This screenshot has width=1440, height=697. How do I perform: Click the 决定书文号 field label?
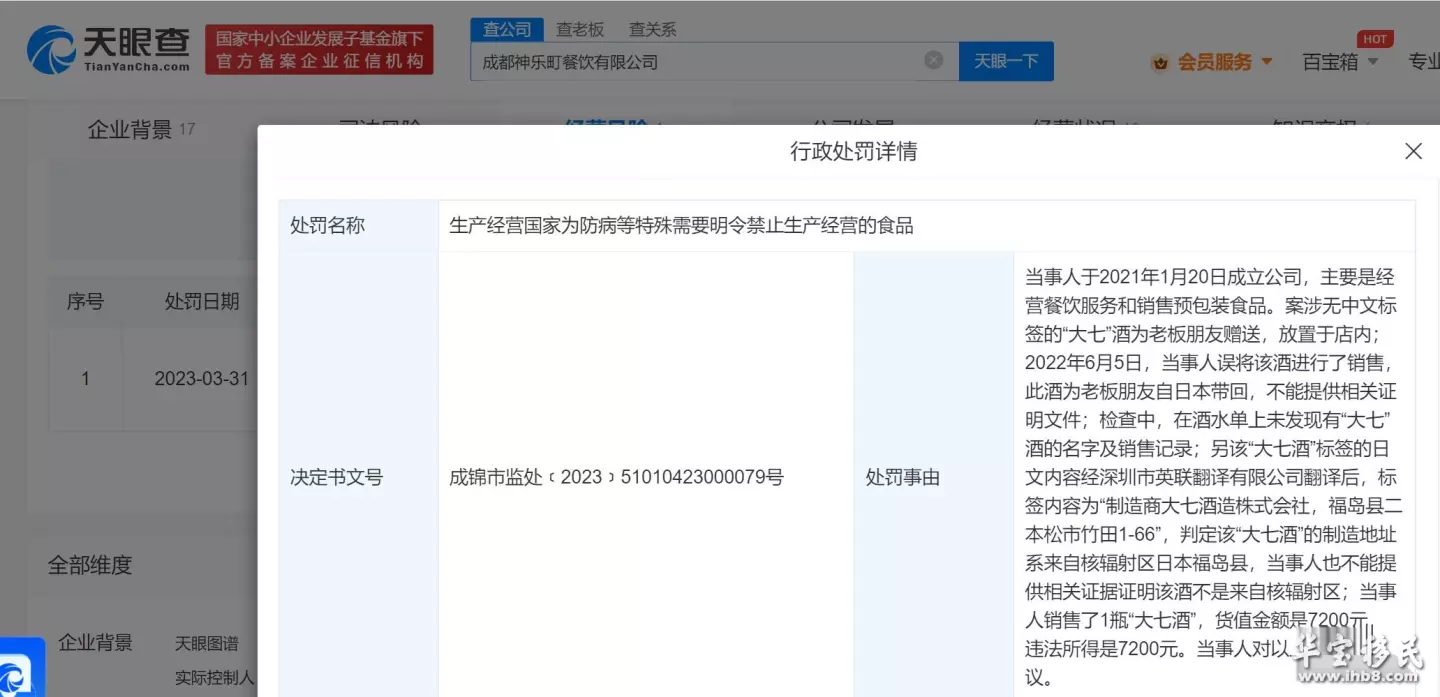(336, 477)
